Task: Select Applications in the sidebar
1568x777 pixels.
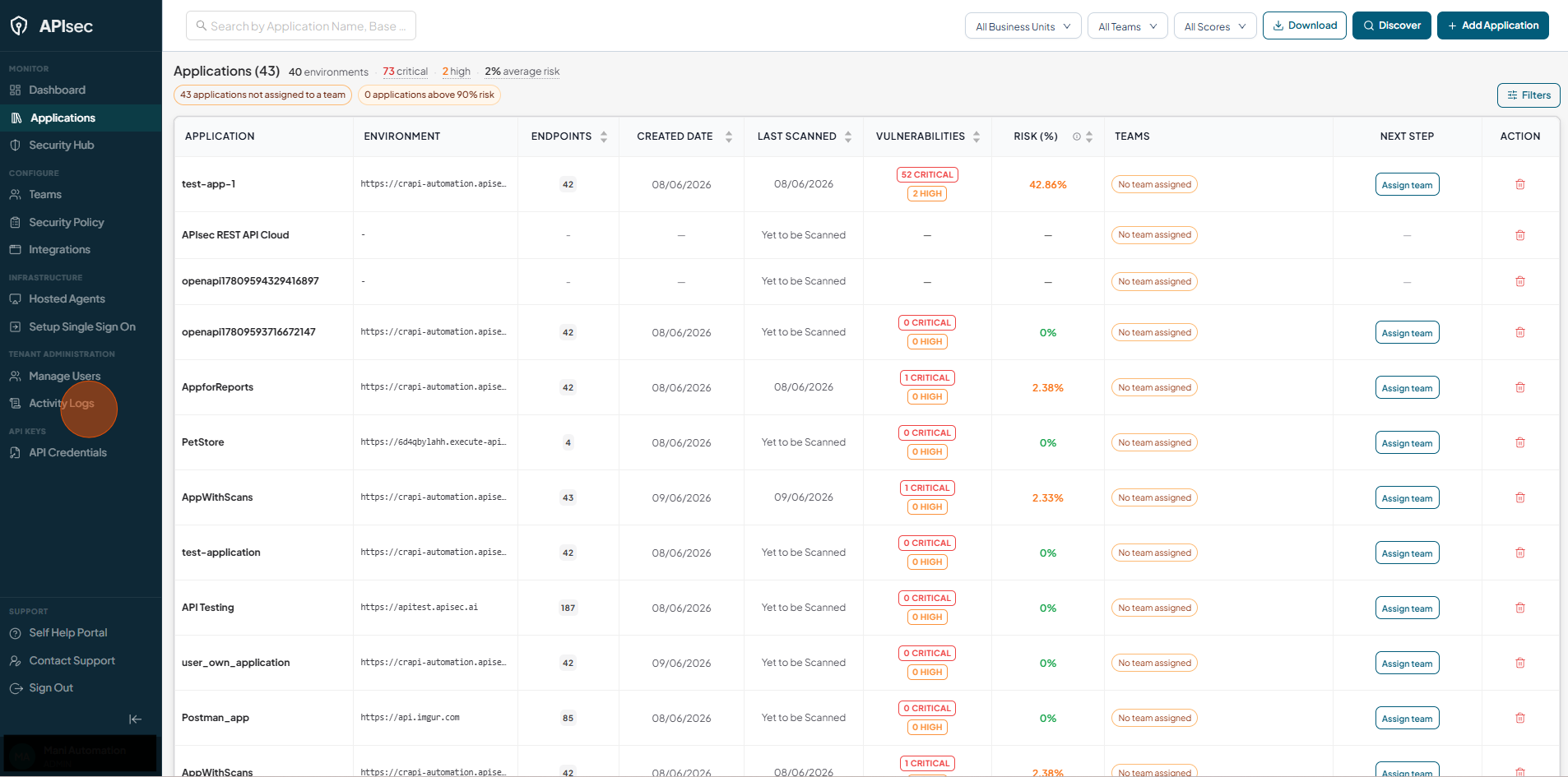Action: [x=81, y=118]
